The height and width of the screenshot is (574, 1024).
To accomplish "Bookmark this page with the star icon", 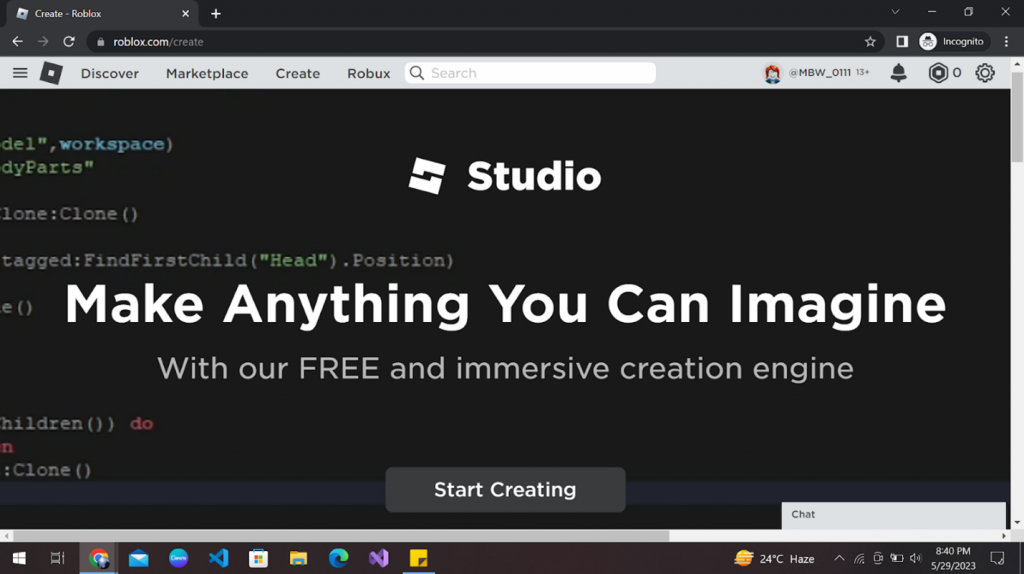I will [x=870, y=42].
